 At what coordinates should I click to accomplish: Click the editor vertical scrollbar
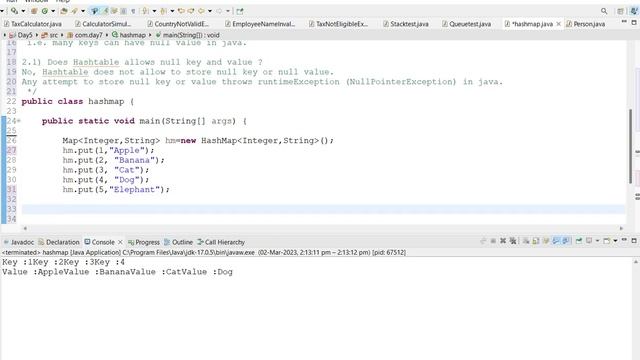(631, 147)
